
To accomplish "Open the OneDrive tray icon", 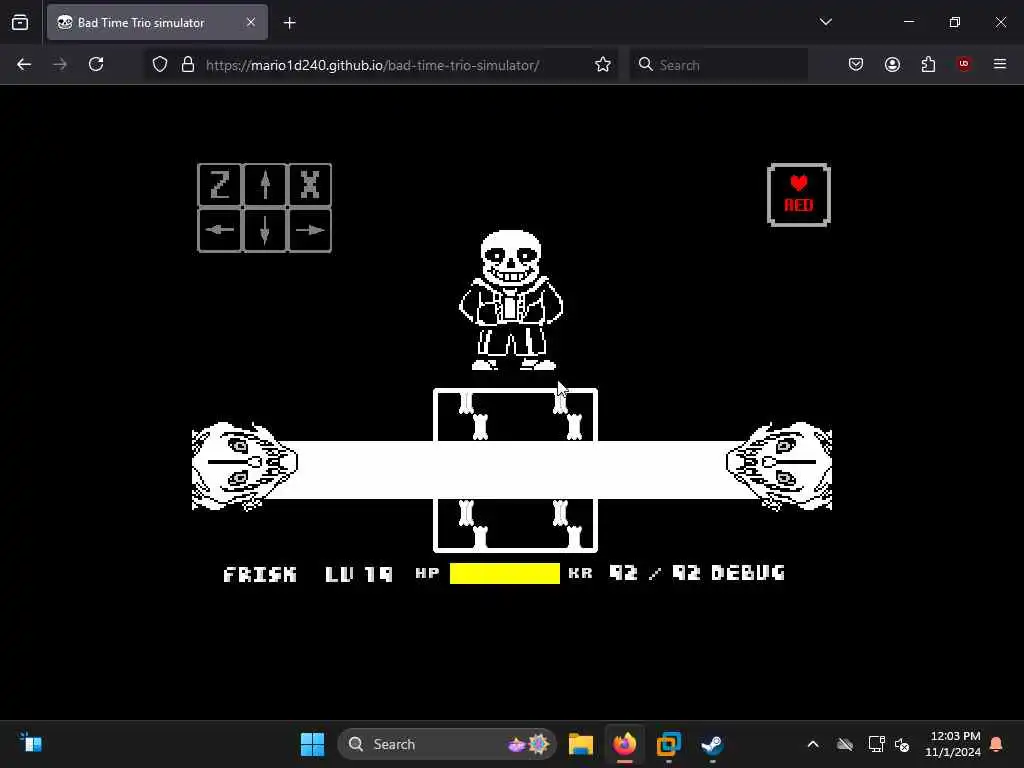I will tap(845, 744).
